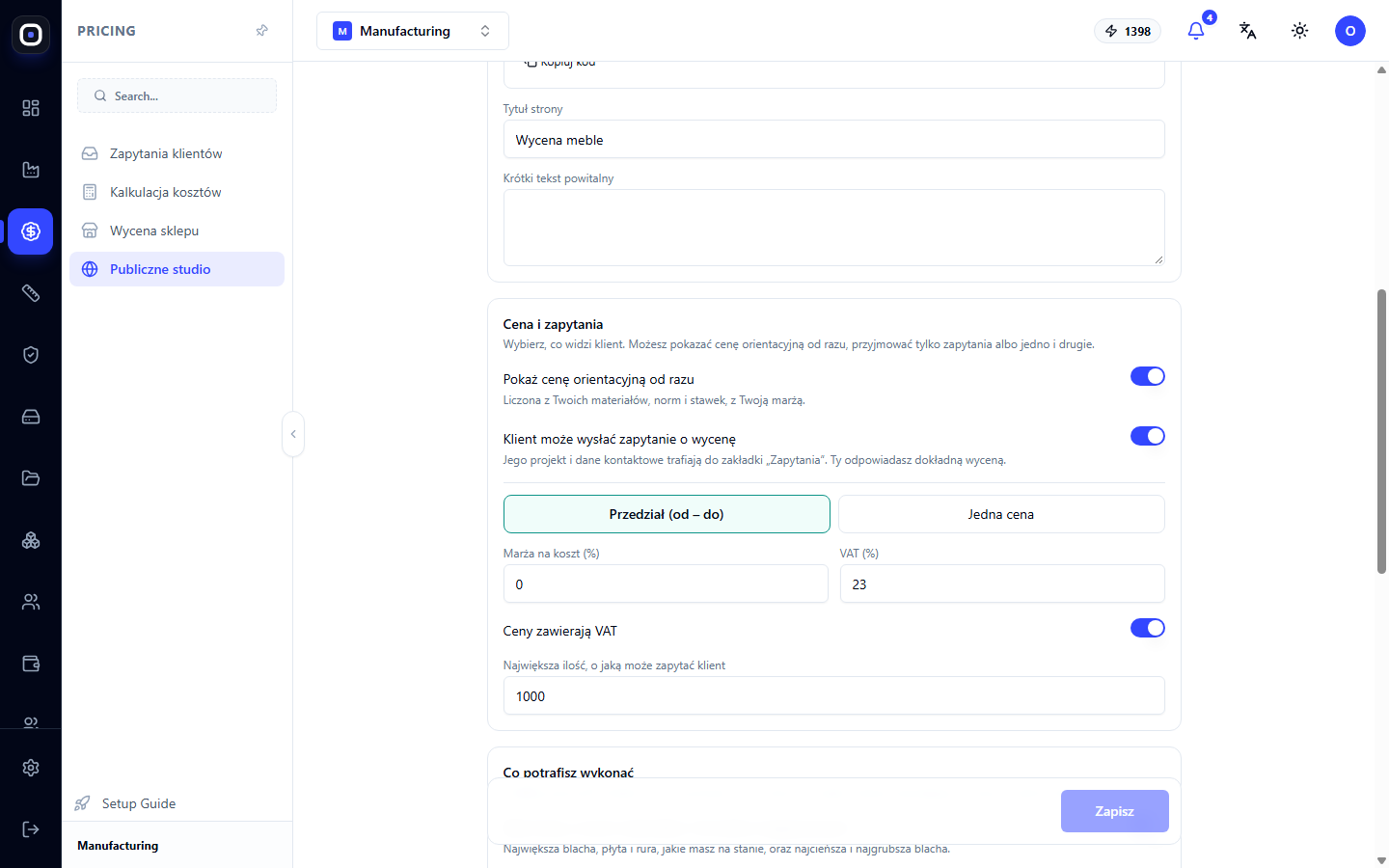Click the shield check icon in sidebar
This screenshot has width=1389, height=868.
coord(31,355)
